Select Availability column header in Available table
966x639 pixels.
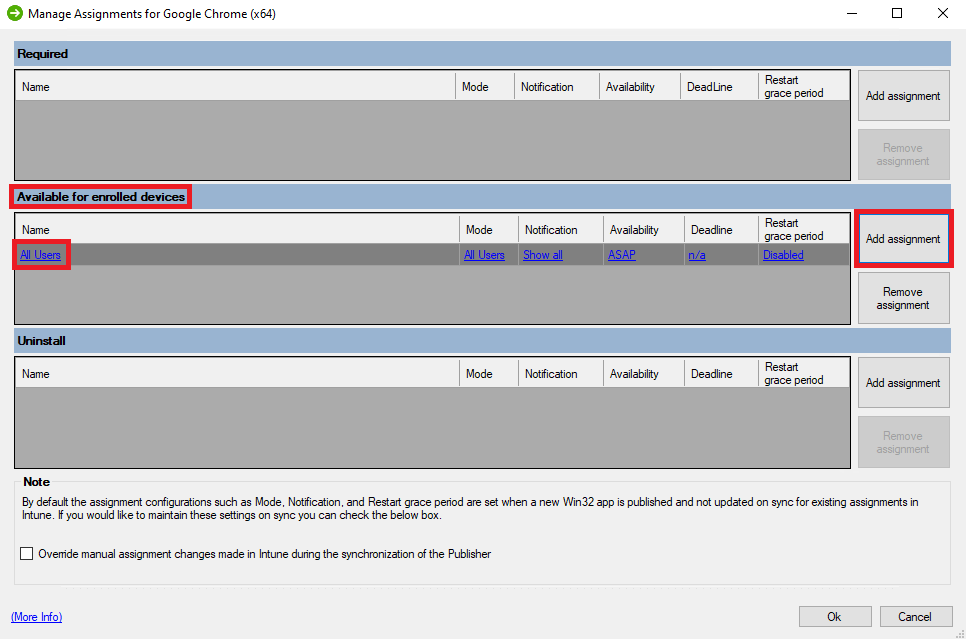tap(644, 229)
